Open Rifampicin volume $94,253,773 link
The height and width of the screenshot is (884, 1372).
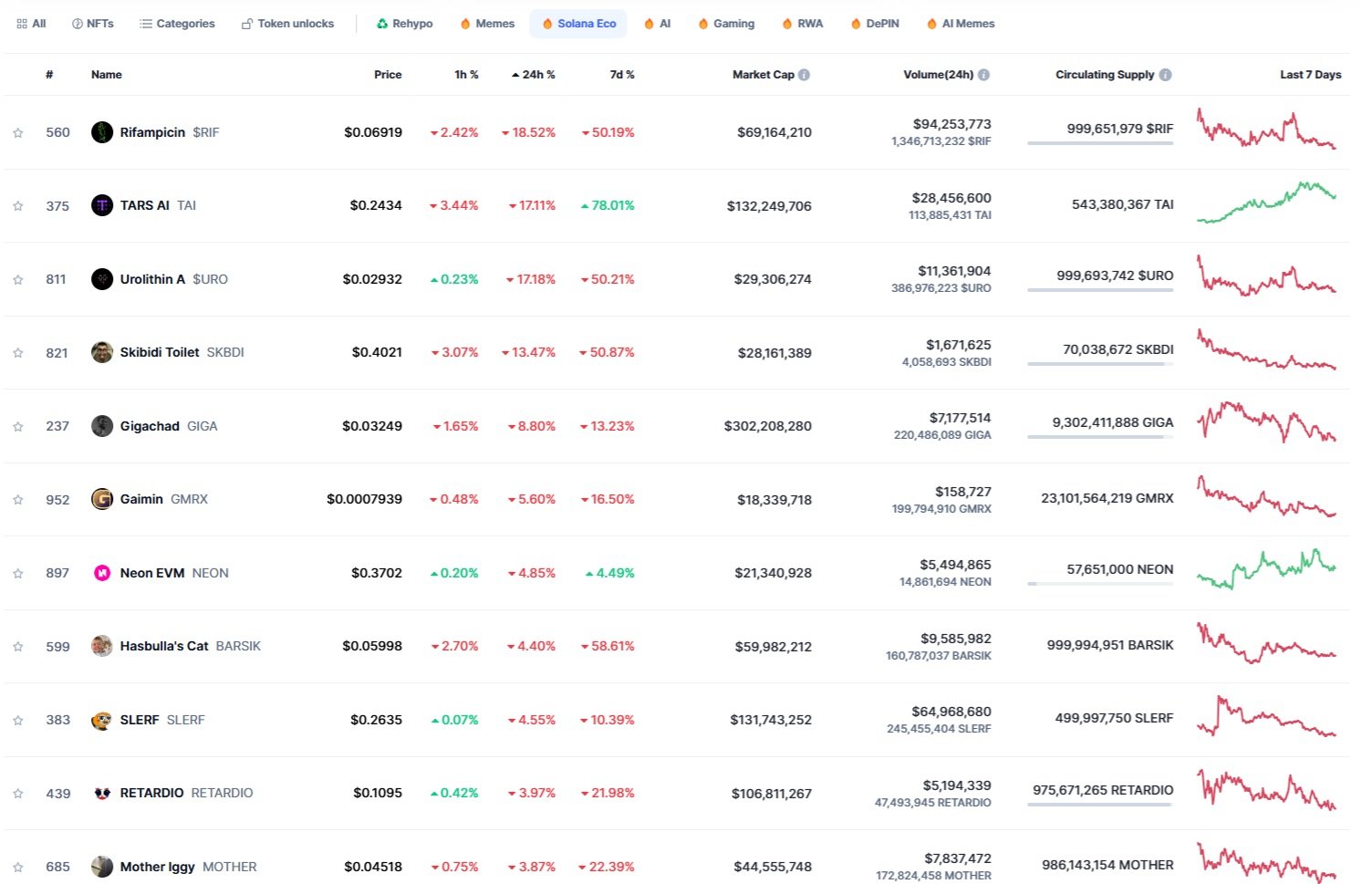click(x=951, y=124)
